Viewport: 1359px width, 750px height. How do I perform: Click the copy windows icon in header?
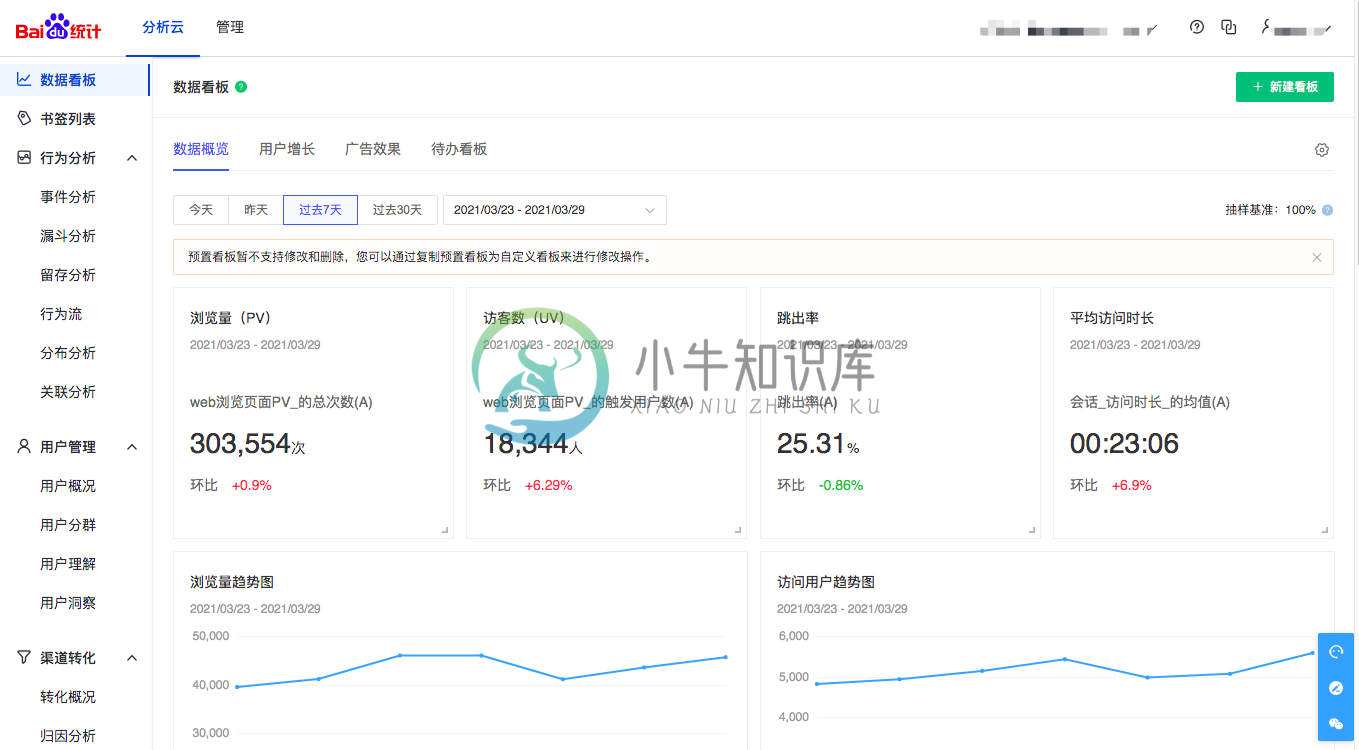[1229, 27]
